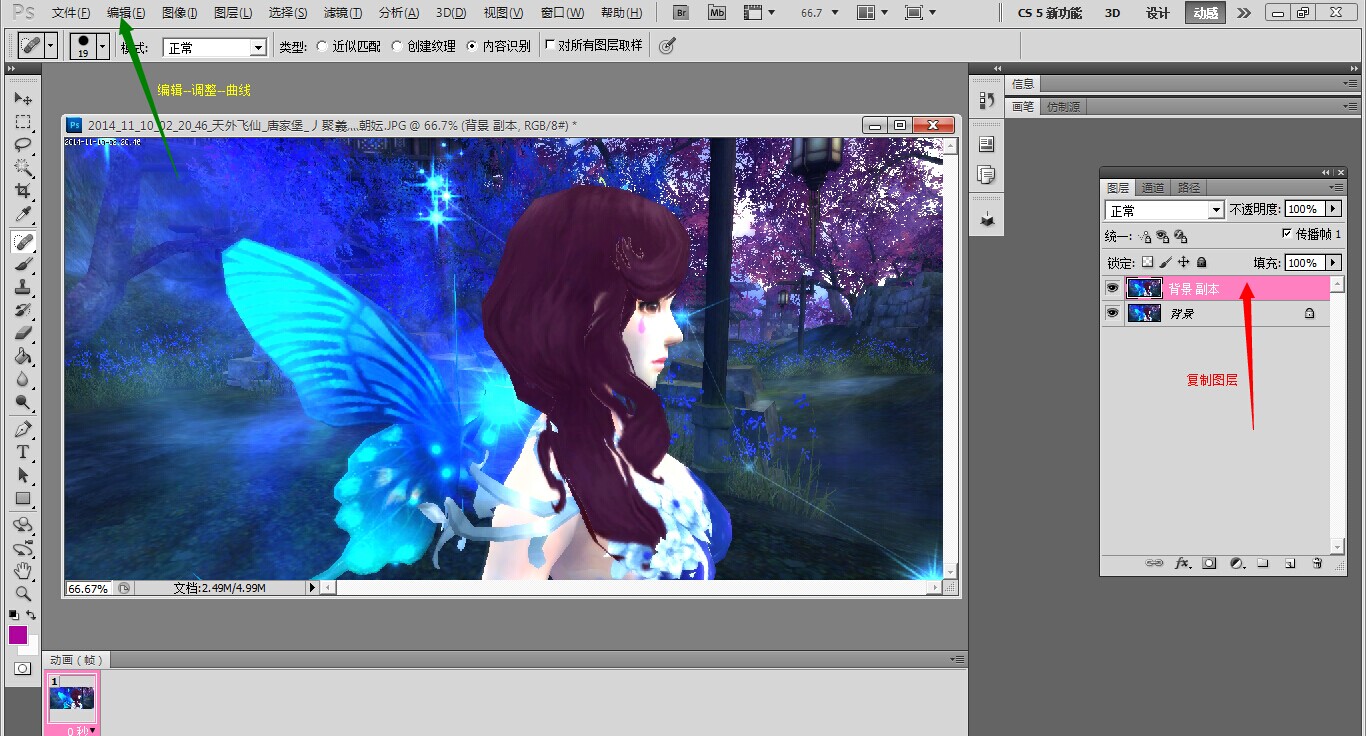The height and width of the screenshot is (736, 1366).
Task: Enable the 对所有图层取样 checkbox
Action: point(550,46)
